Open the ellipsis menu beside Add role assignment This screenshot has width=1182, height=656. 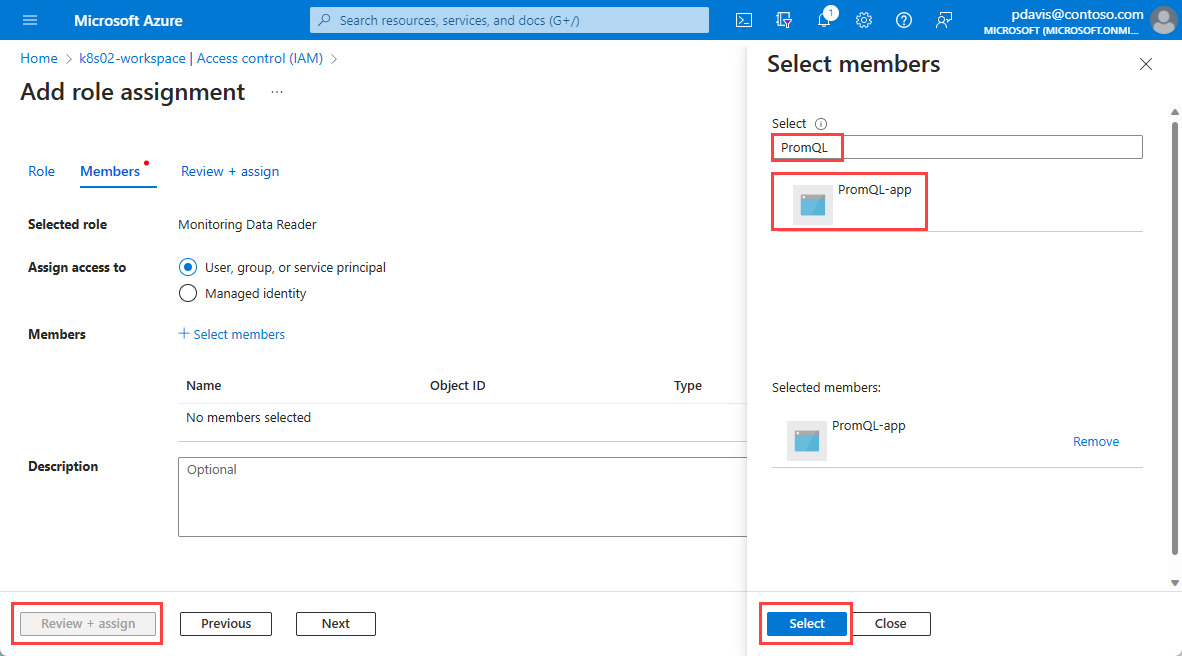point(277,92)
